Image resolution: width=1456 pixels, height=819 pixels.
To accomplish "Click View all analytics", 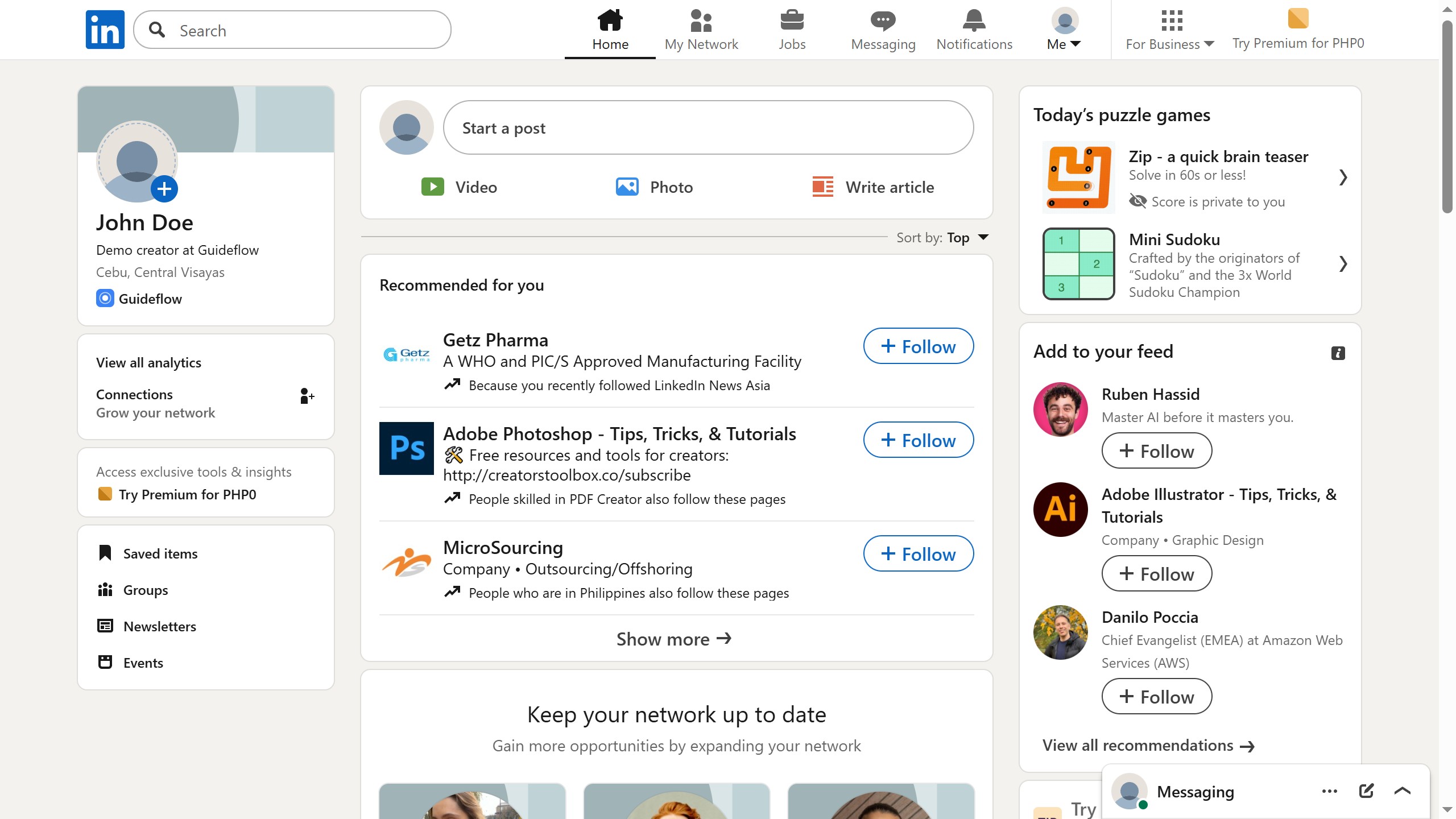I will click(x=148, y=363).
